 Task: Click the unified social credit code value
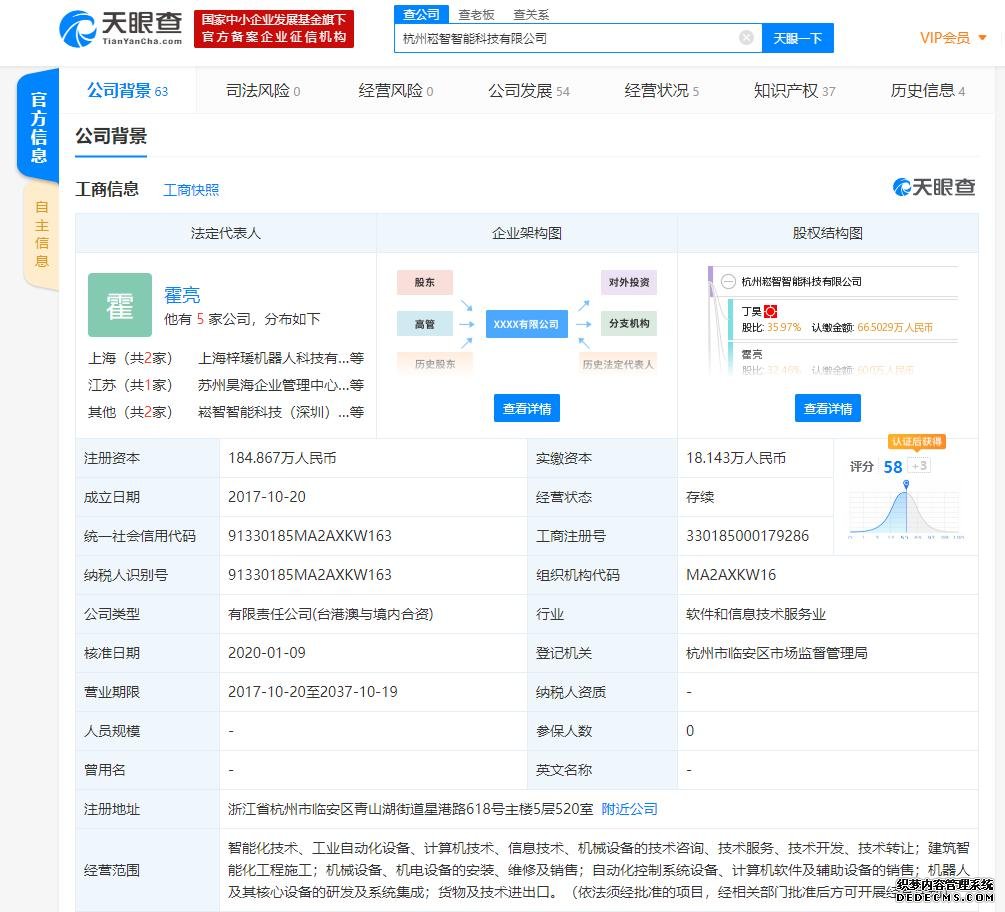click(310, 536)
